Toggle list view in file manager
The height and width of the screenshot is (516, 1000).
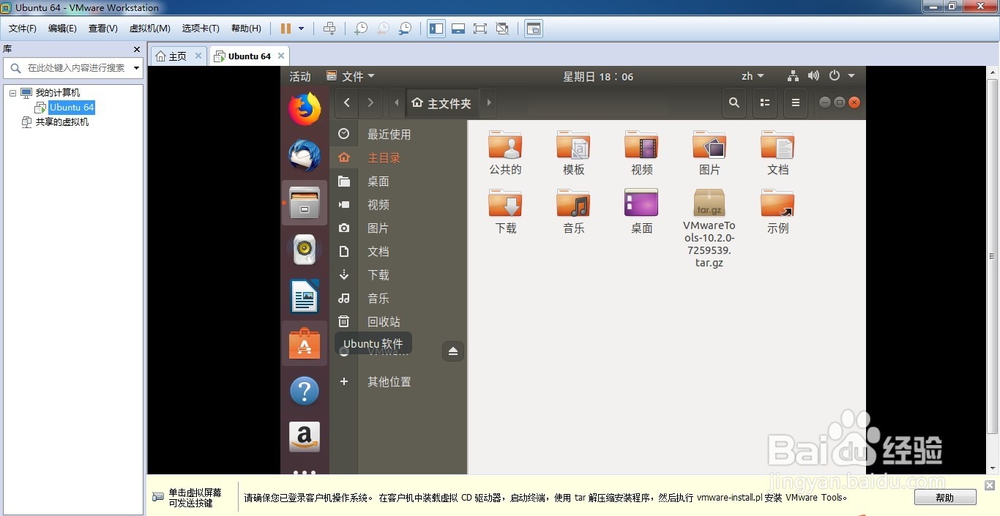click(x=765, y=102)
